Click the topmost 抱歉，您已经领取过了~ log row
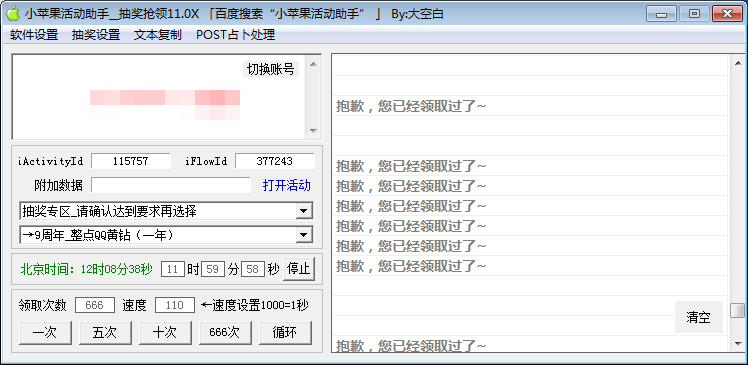The width and height of the screenshot is (748, 365). [x=411, y=106]
